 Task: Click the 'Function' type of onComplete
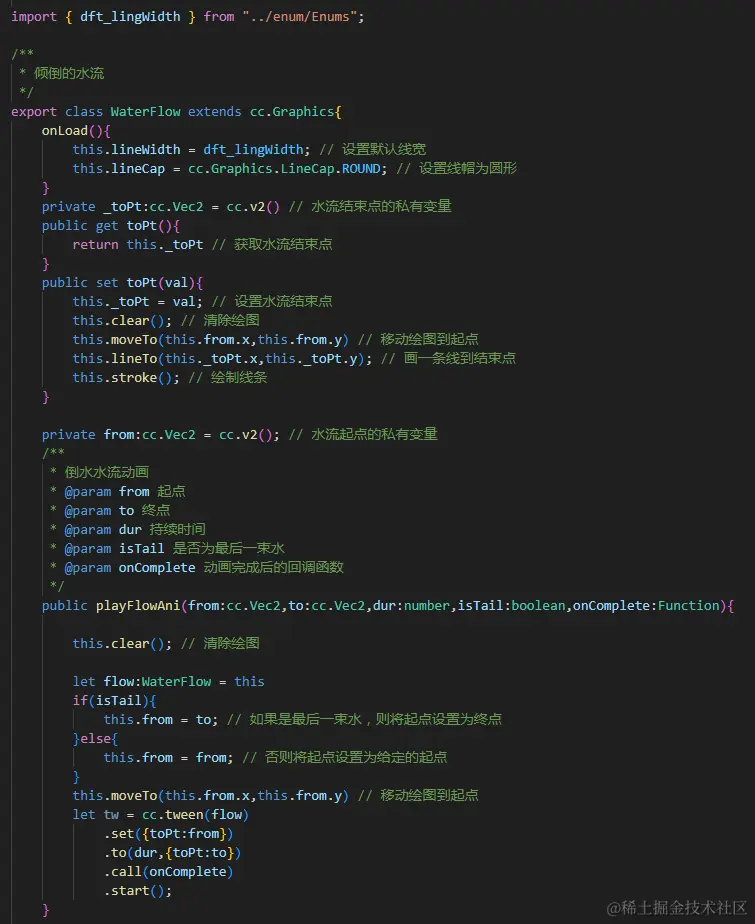[688, 605]
